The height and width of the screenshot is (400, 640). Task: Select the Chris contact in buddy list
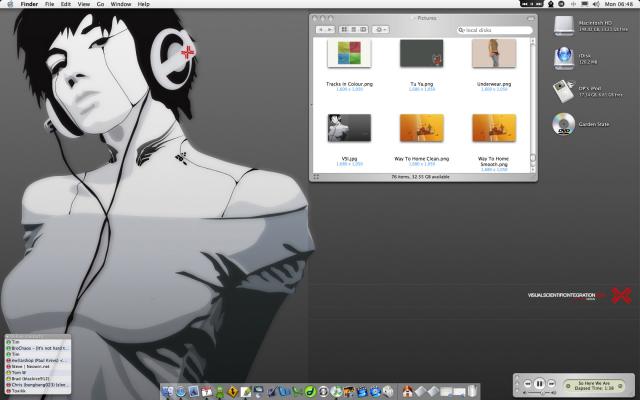(38, 385)
